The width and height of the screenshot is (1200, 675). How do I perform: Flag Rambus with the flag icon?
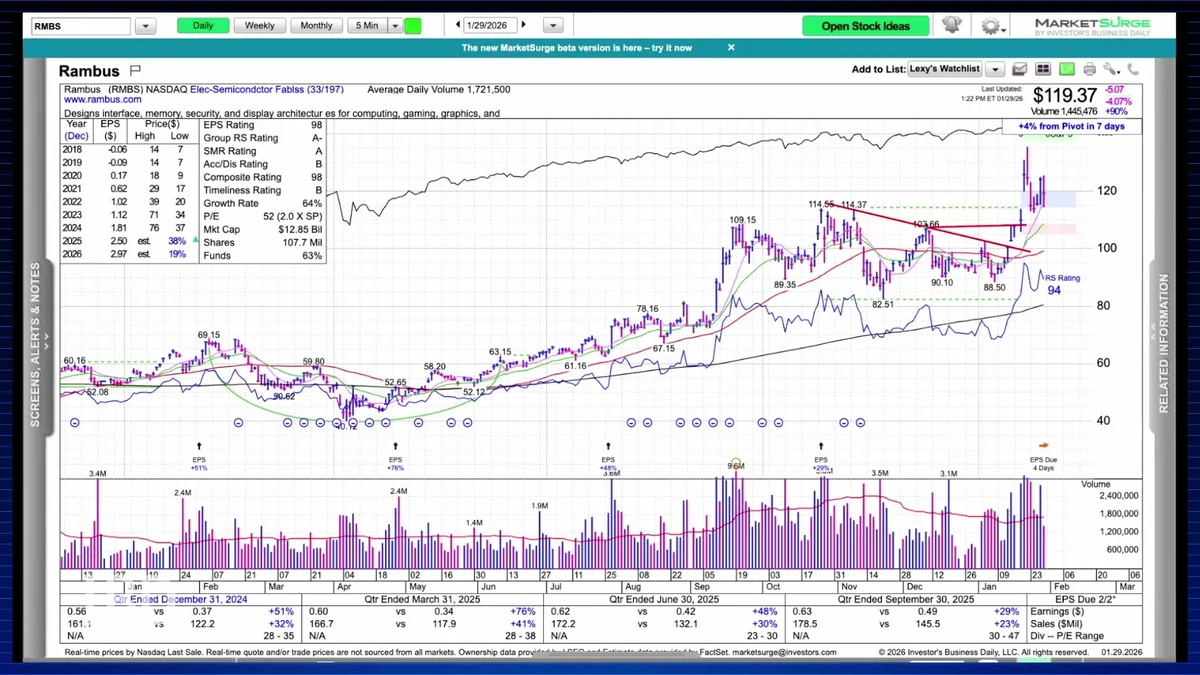(x=135, y=71)
